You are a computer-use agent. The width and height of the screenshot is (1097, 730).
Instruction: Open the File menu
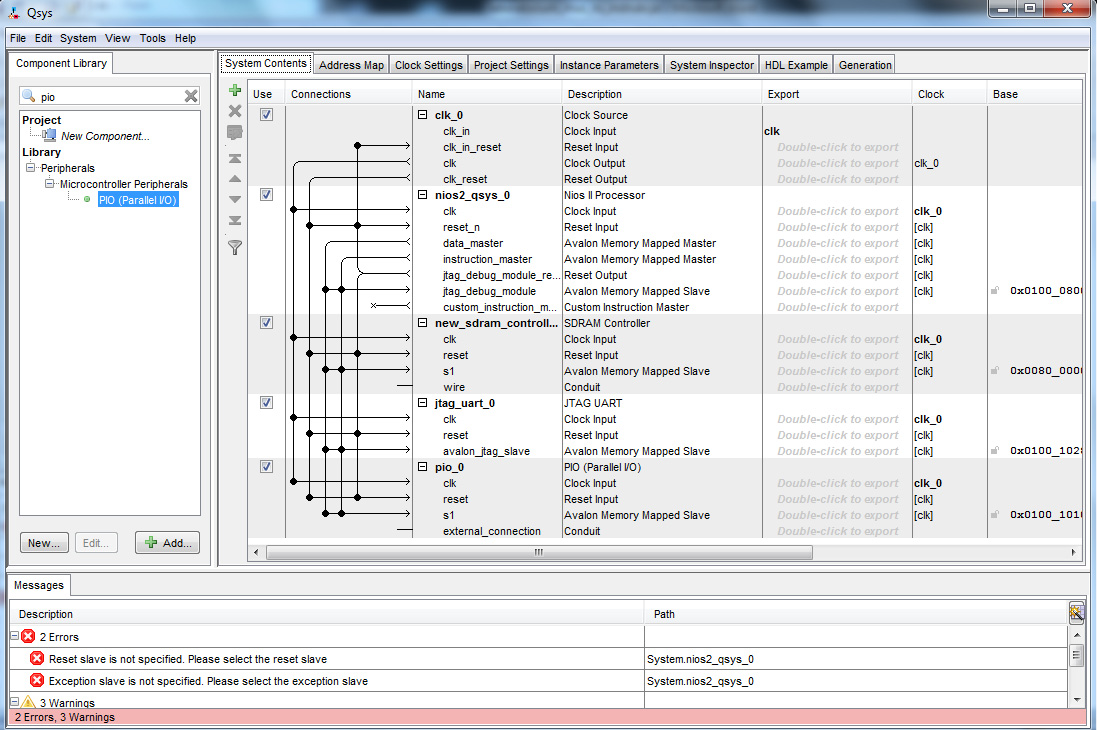[x=17, y=38]
